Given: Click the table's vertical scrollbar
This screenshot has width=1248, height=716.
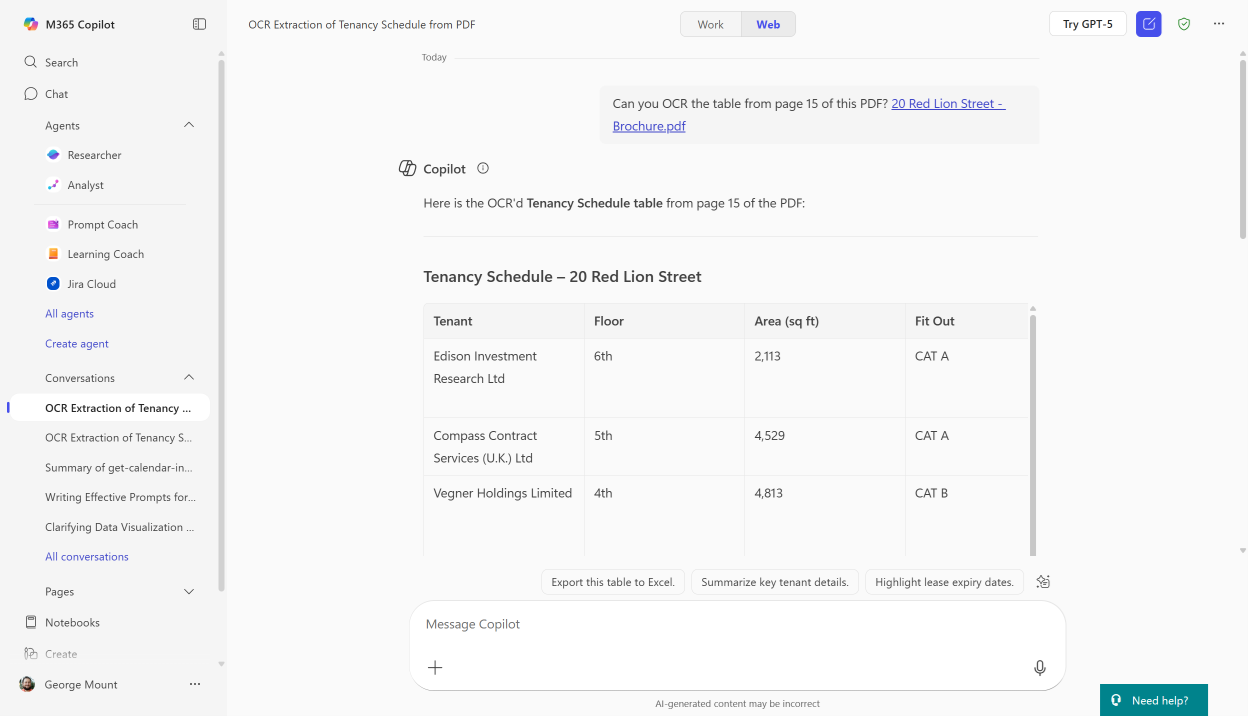Looking at the screenshot, I should point(1032,430).
